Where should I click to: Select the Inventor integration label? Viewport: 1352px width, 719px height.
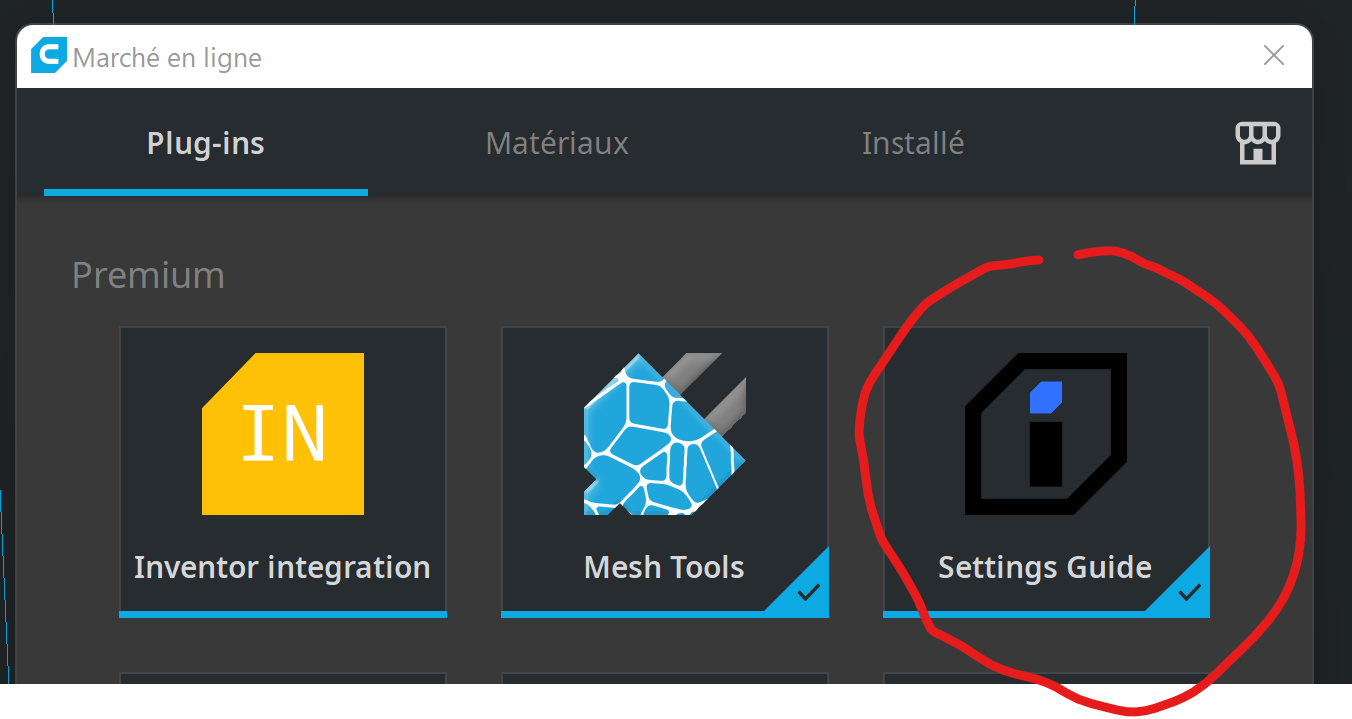(282, 567)
